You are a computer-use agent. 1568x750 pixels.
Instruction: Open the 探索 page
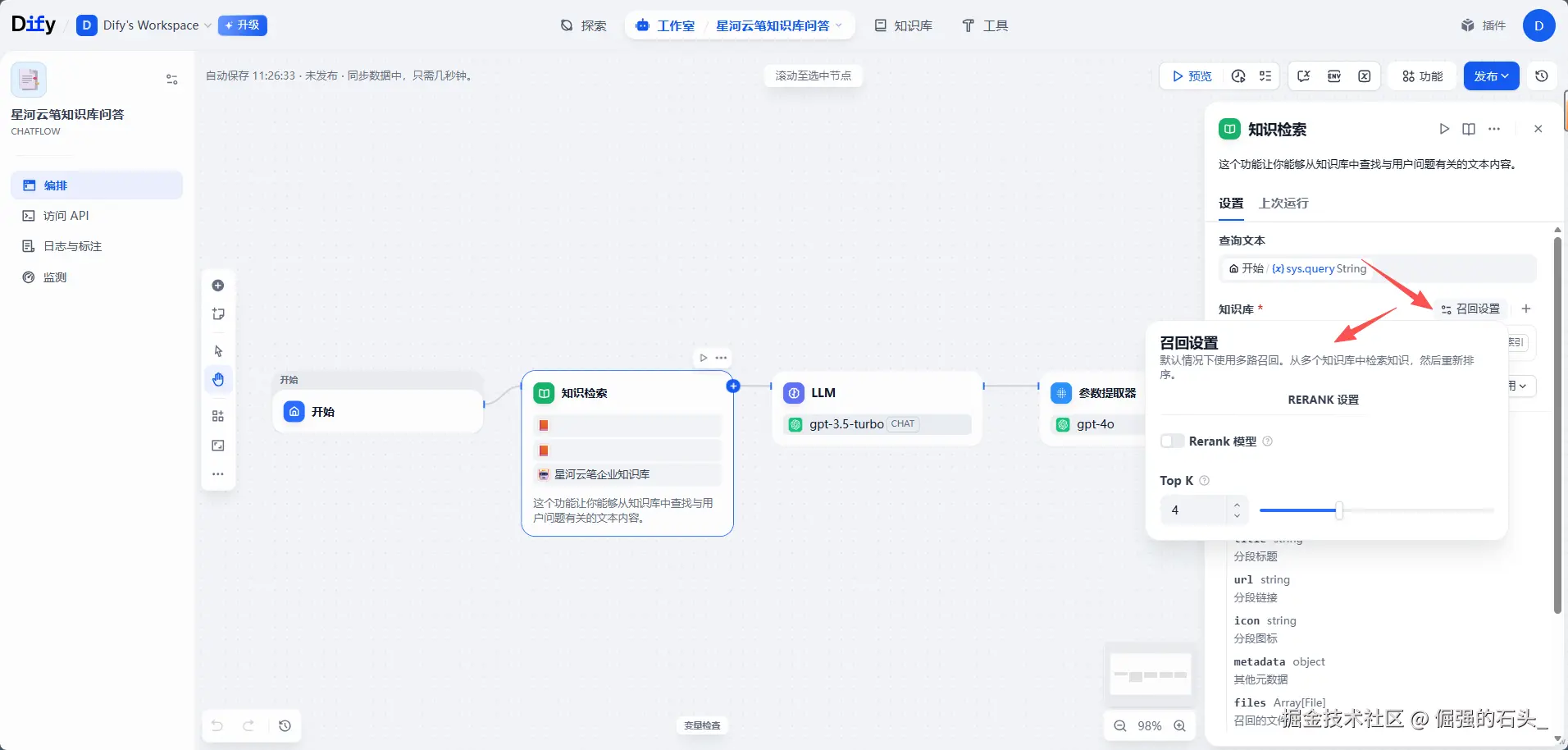[584, 25]
